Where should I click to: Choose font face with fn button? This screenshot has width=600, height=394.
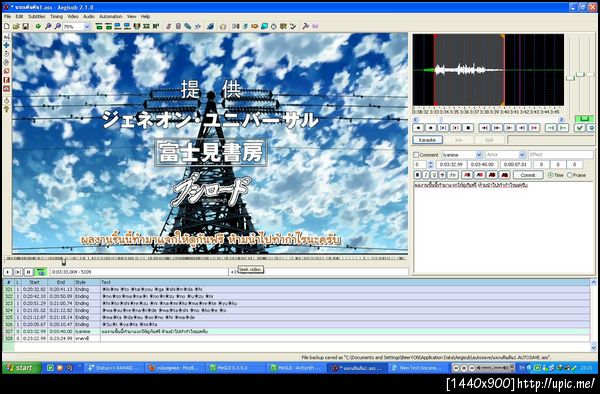coord(453,175)
